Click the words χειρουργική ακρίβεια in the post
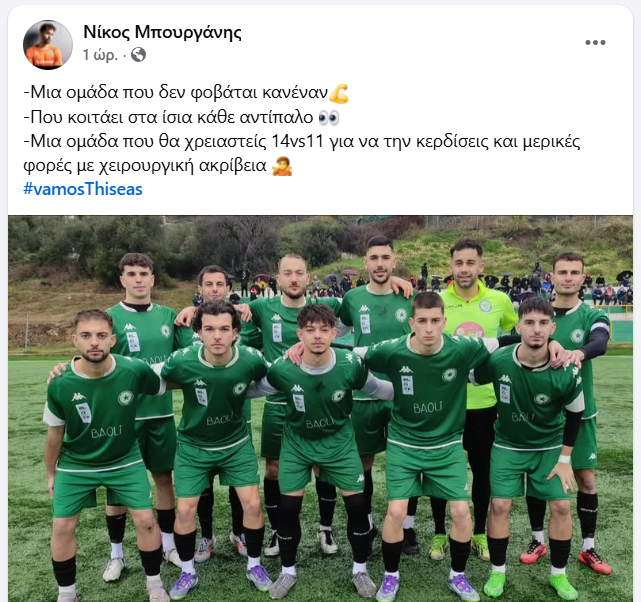This screenshot has height=602, width=641. 183,166
